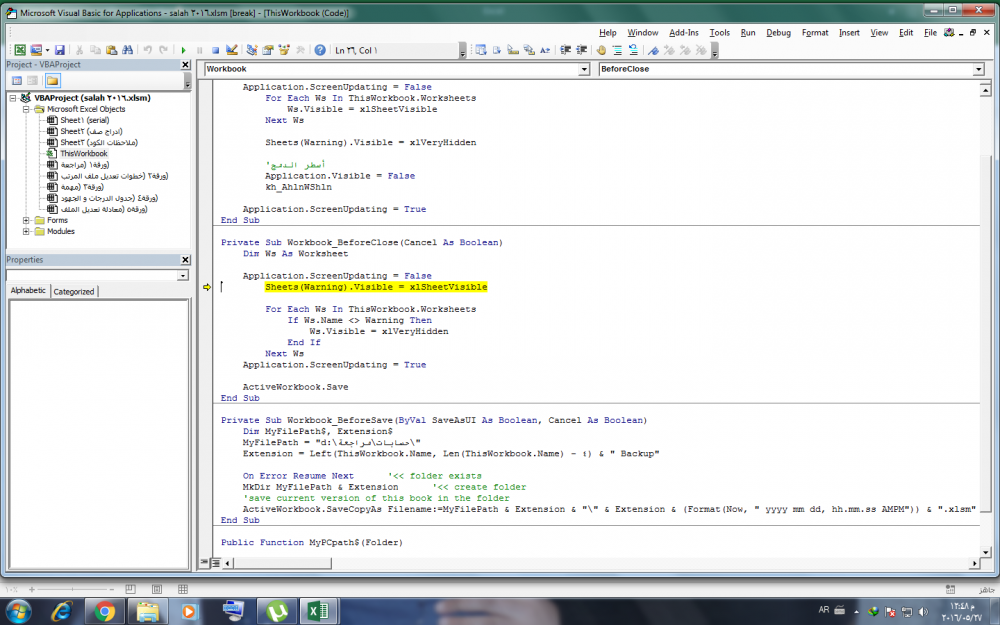Open the Tools menu
The image size is (1000, 625).
(x=719, y=33)
